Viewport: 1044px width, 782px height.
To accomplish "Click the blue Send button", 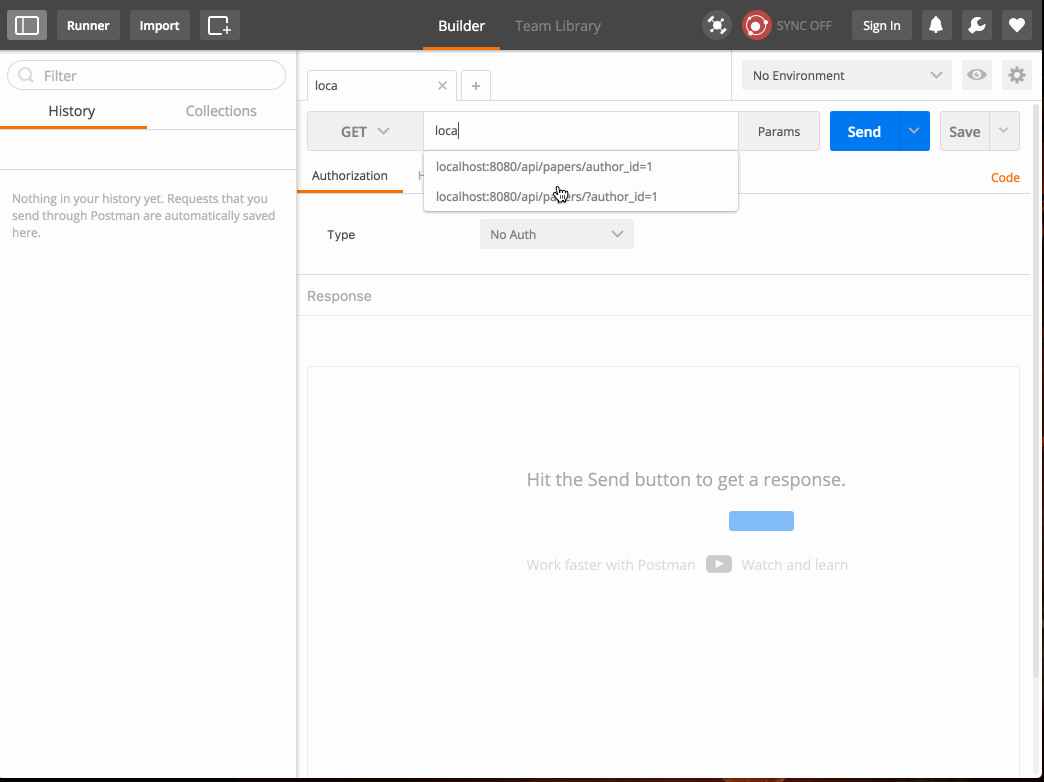I will (x=864, y=131).
